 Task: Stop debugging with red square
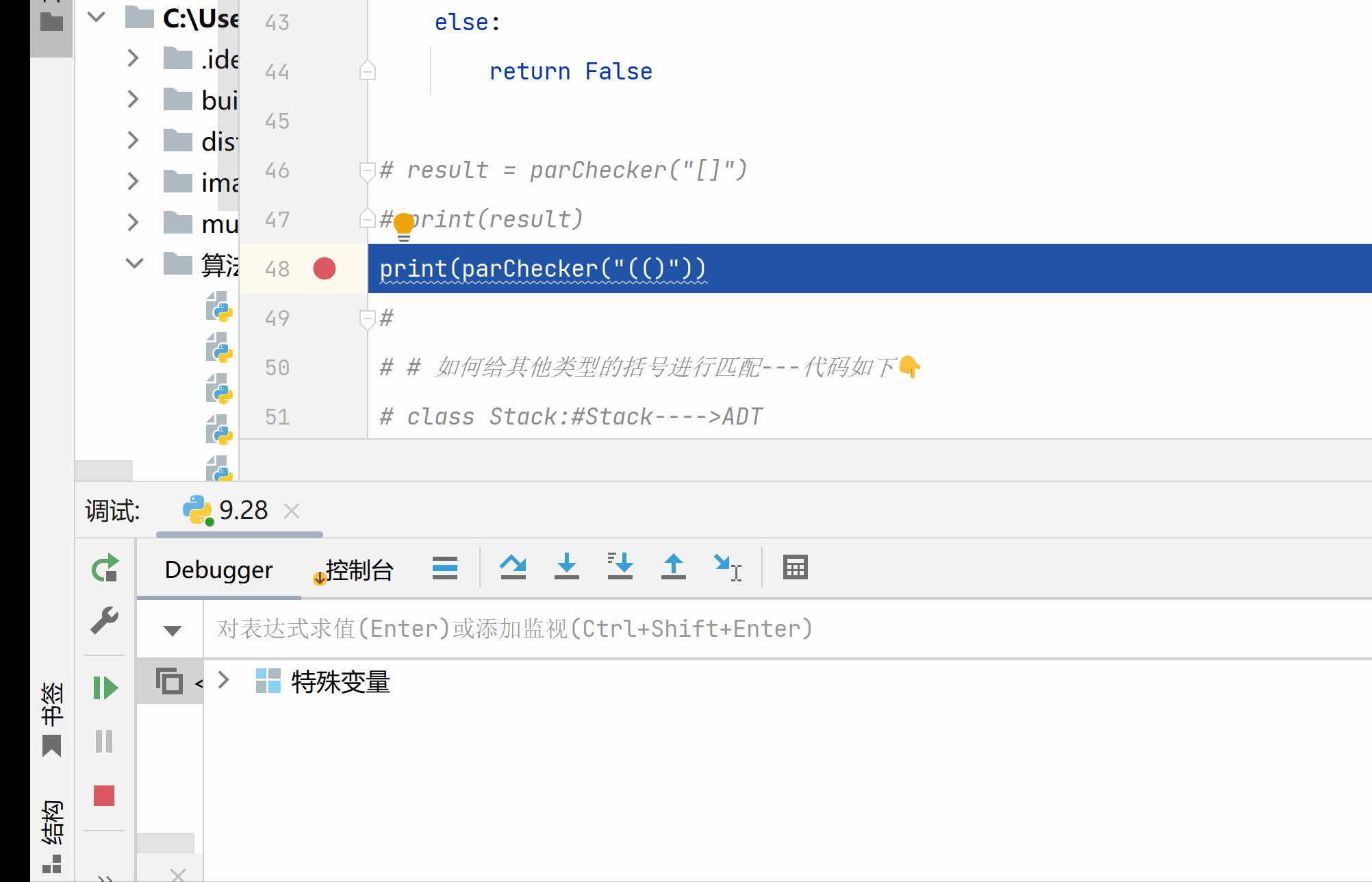point(104,796)
